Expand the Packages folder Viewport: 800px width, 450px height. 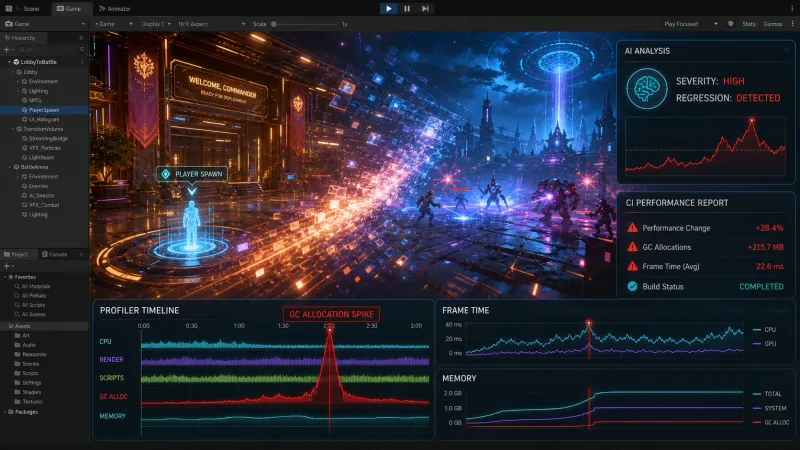[x=5, y=412]
